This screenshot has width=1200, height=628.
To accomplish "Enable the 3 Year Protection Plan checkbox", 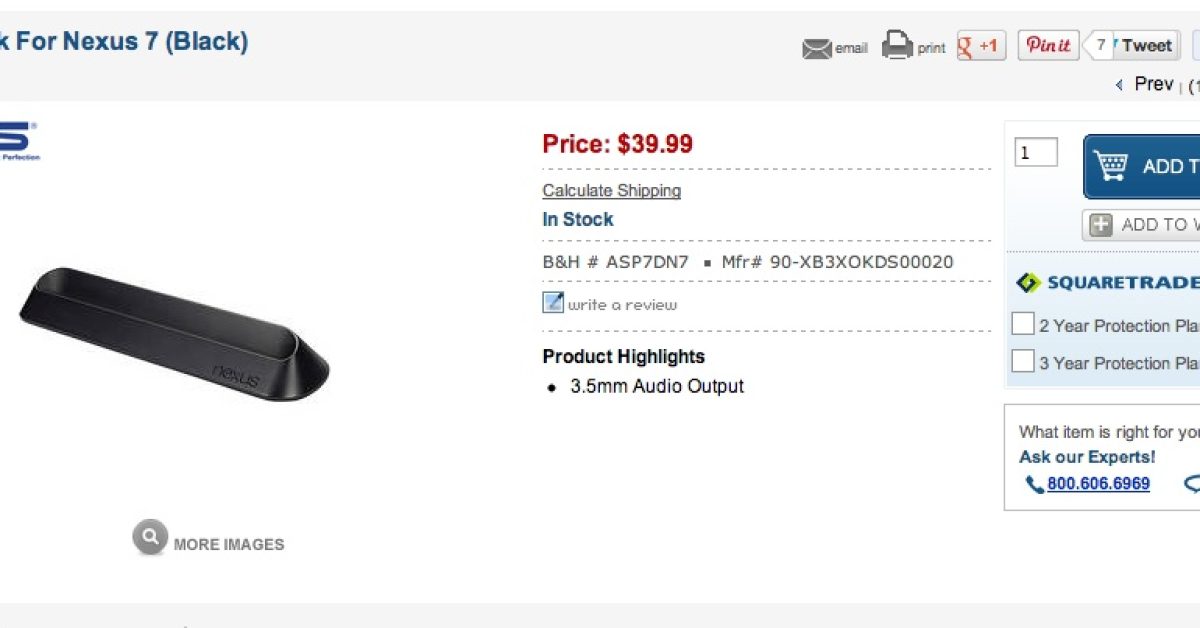I will (1022, 361).
